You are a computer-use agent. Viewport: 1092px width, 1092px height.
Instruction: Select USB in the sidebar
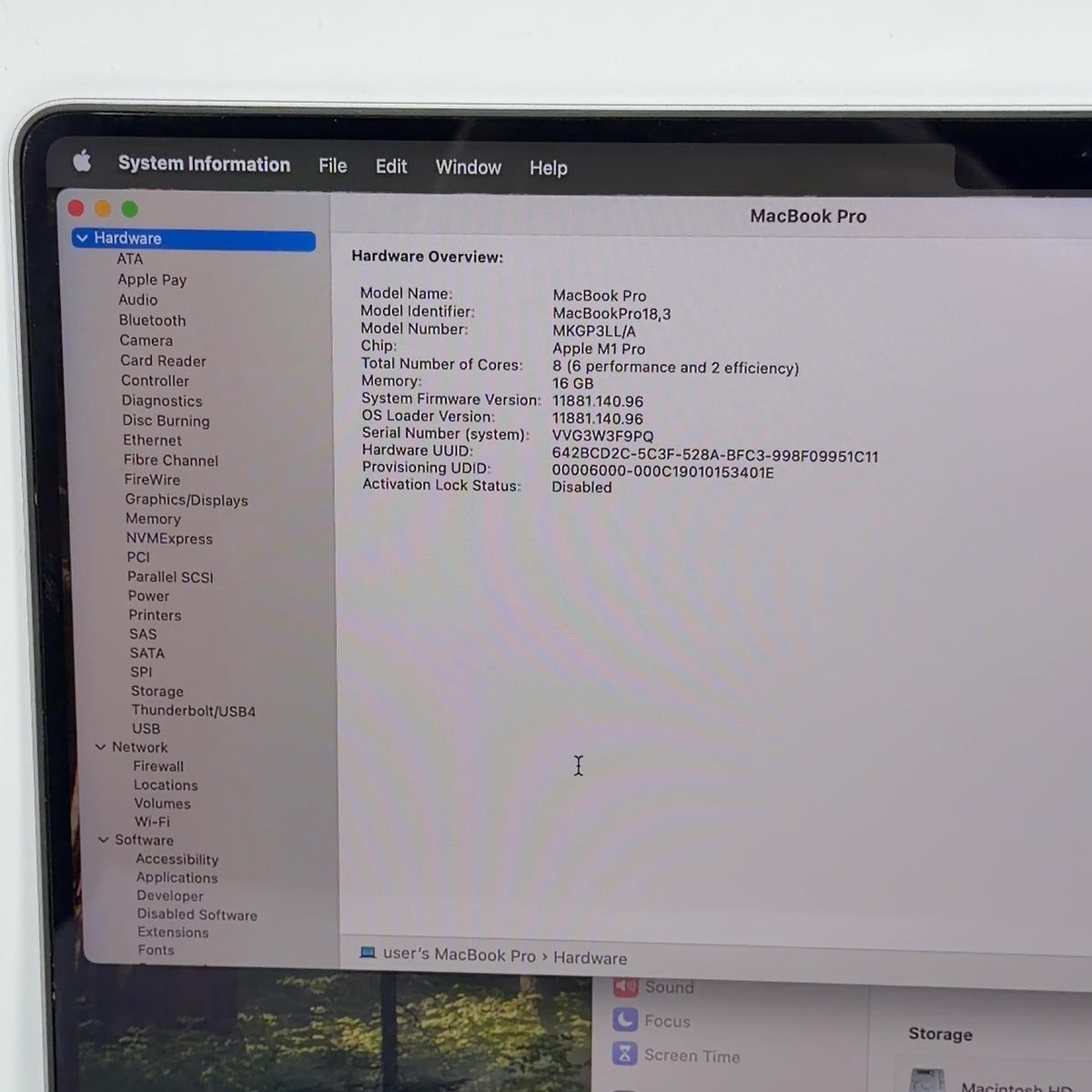pos(146,729)
